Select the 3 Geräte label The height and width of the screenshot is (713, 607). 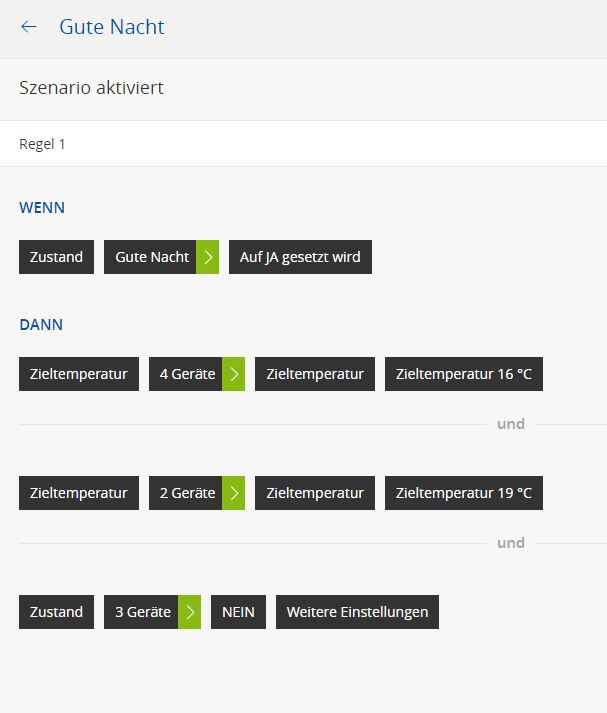coord(142,612)
